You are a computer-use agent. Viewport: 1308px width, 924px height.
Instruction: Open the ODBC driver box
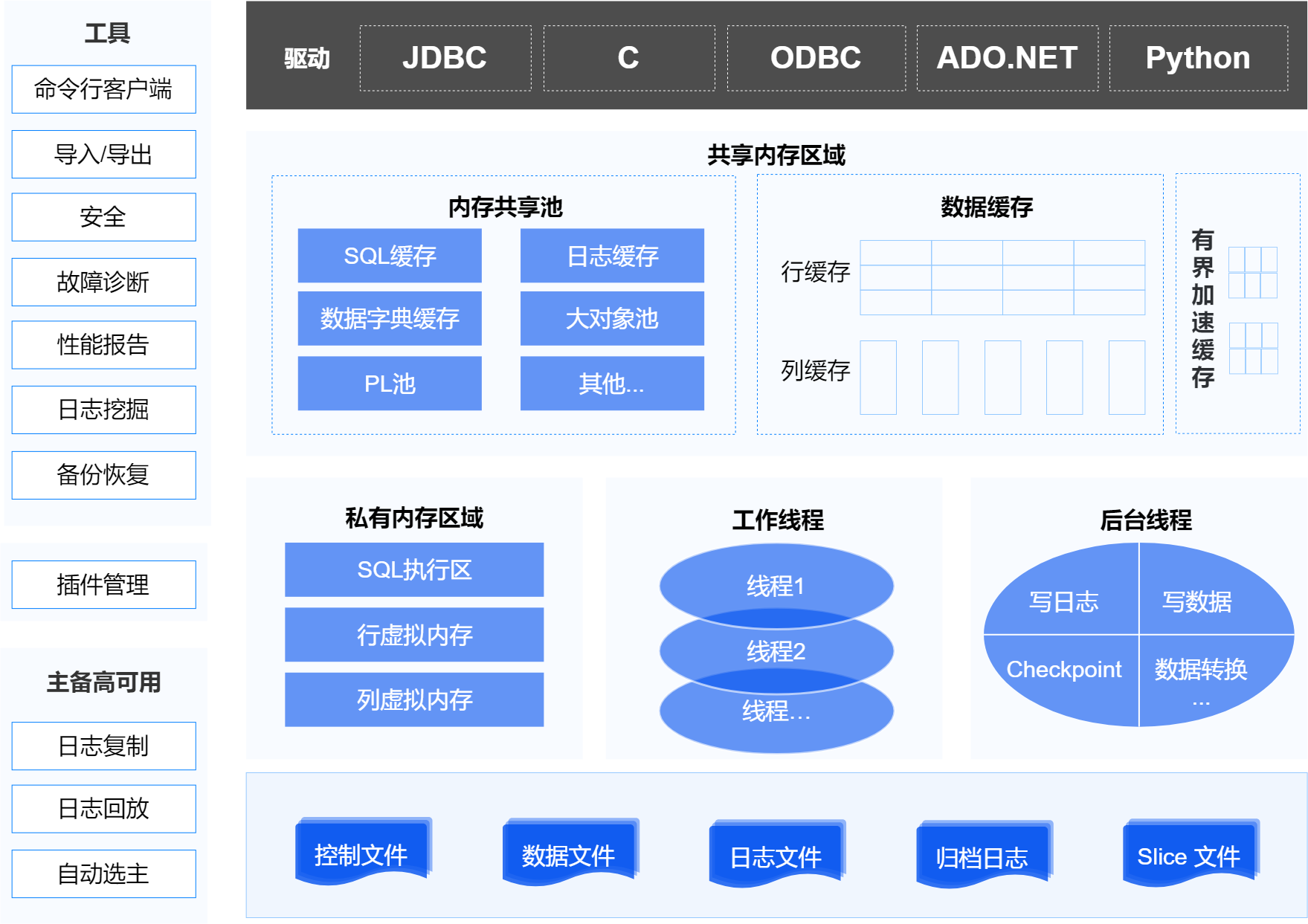coord(816,58)
